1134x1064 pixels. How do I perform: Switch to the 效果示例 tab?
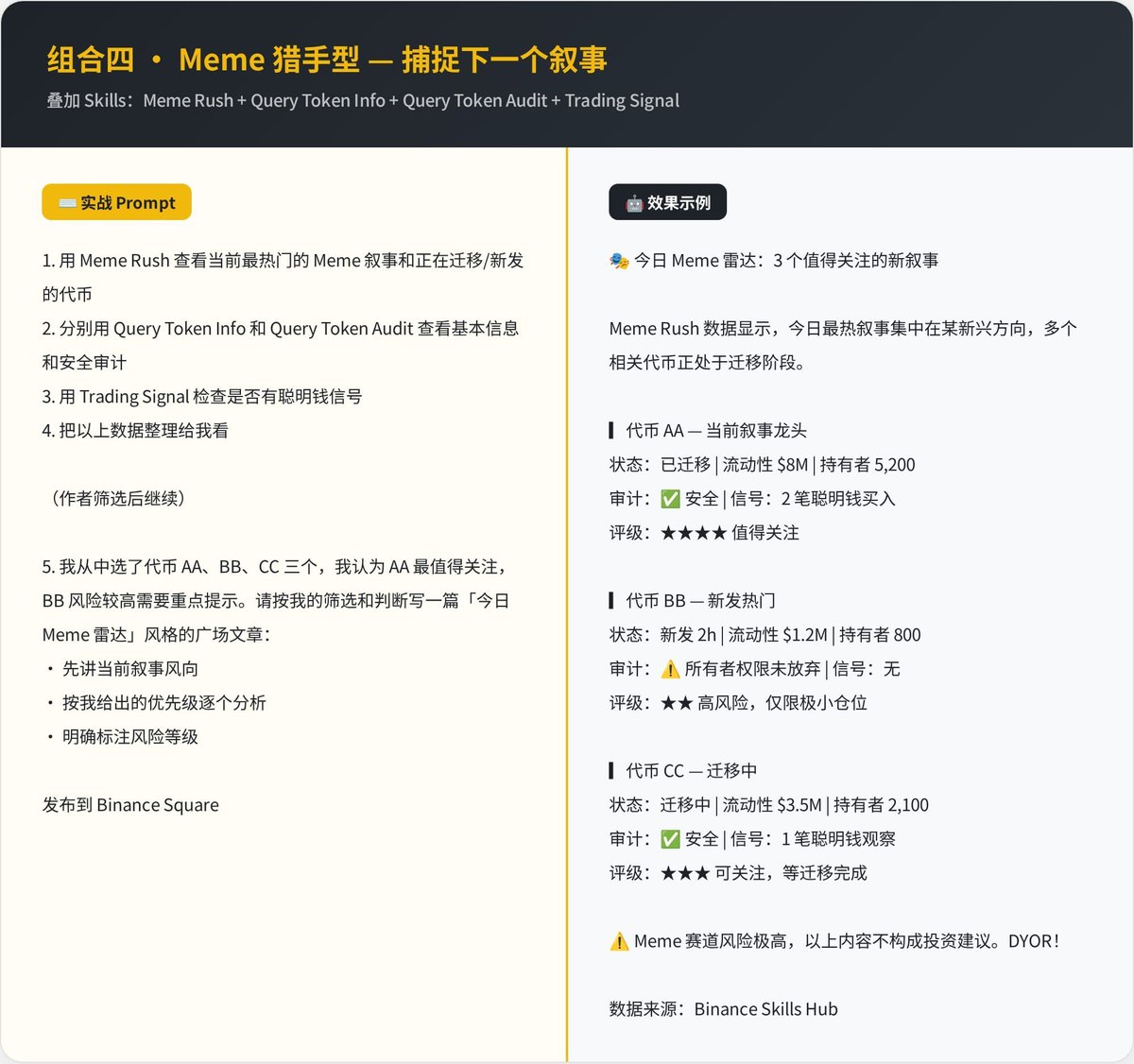(x=668, y=202)
